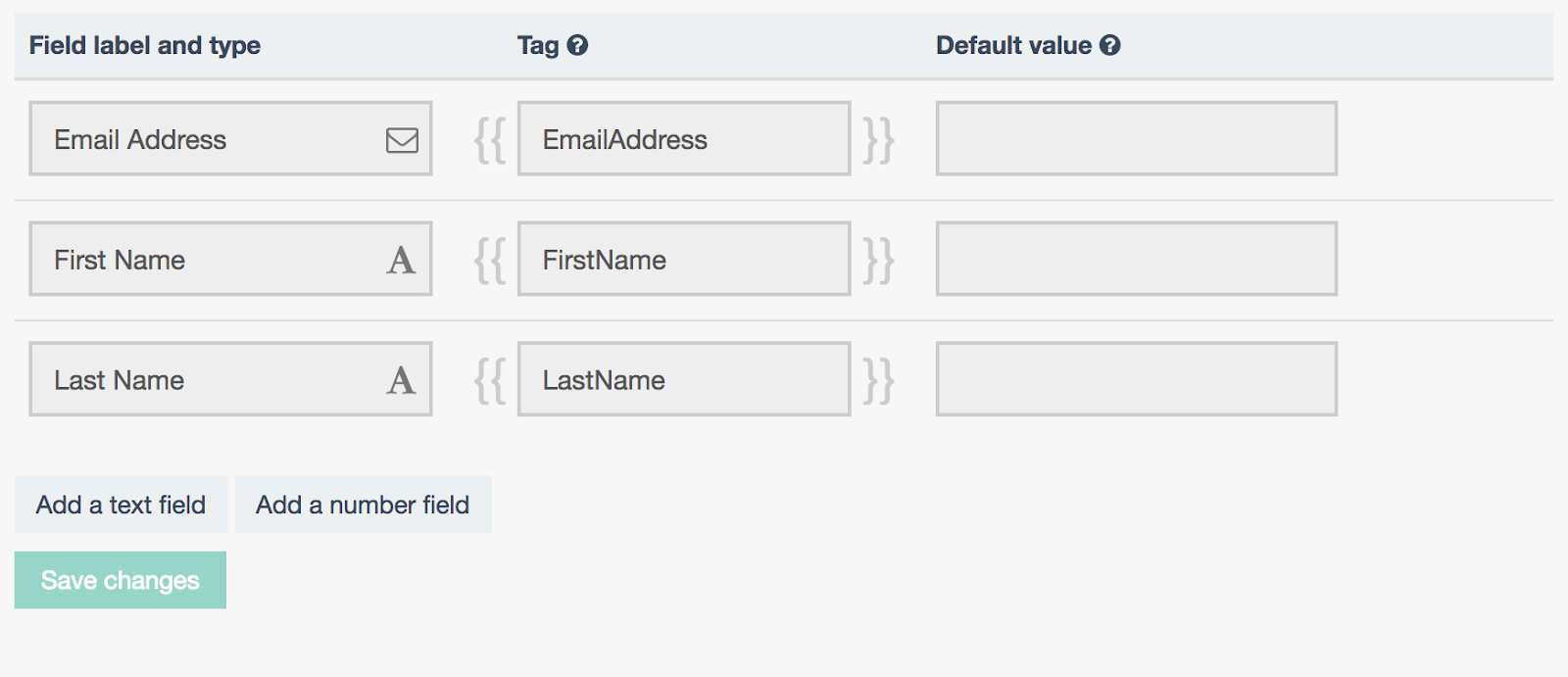Select the Last Name label field

(206, 379)
